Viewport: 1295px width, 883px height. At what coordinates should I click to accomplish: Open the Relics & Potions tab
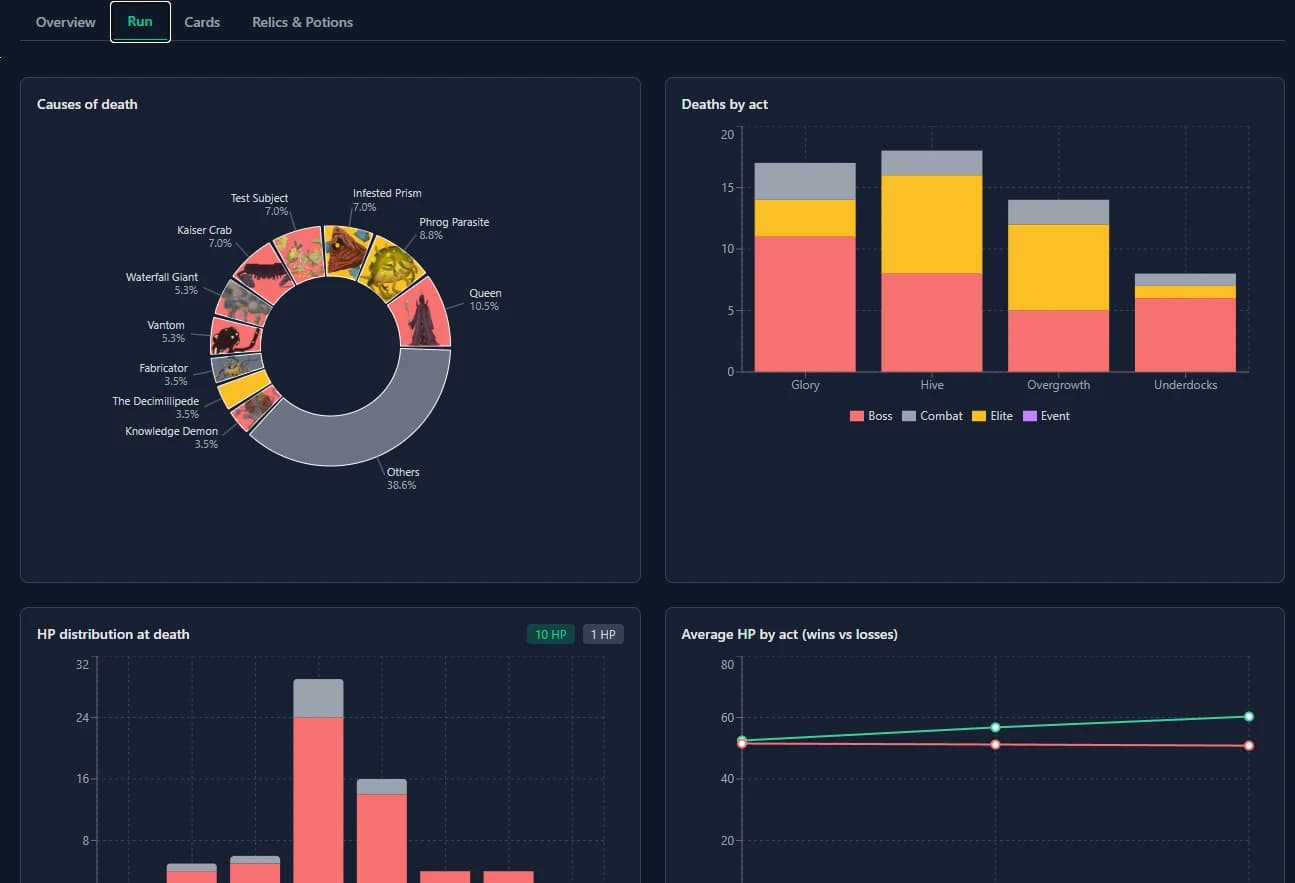pyautogui.click(x=302, y=22)
